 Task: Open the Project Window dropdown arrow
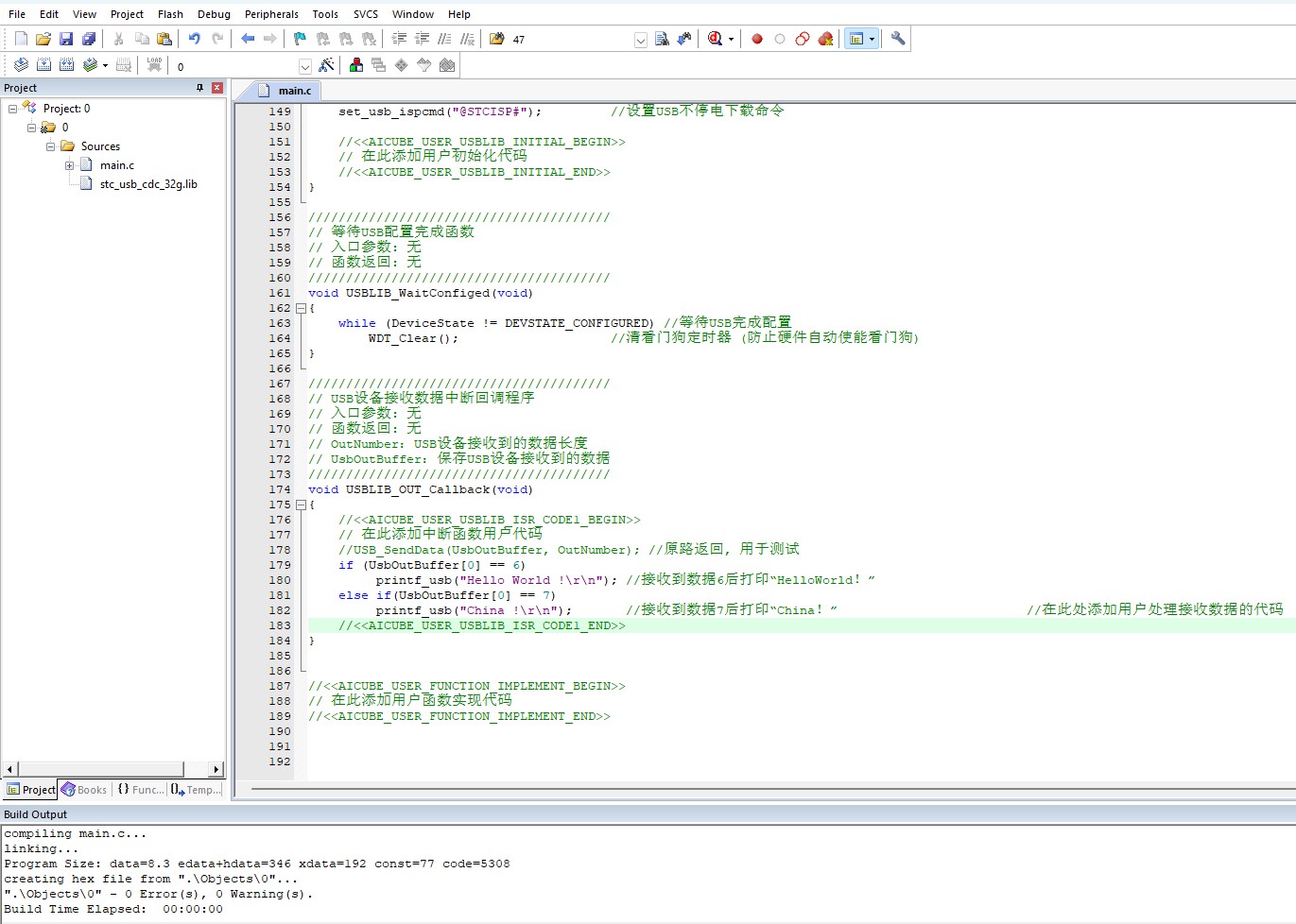click(872, 40)
